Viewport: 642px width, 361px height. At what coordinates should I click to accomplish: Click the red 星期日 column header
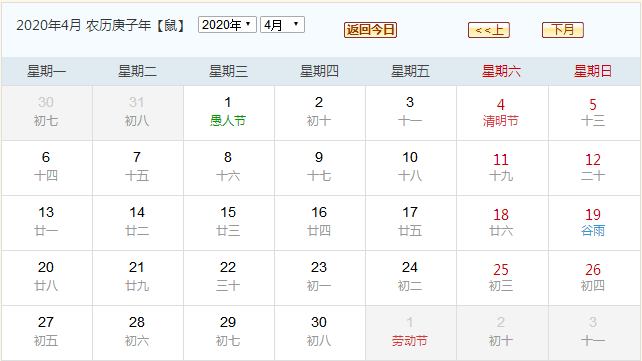click(x=593, y=71)
